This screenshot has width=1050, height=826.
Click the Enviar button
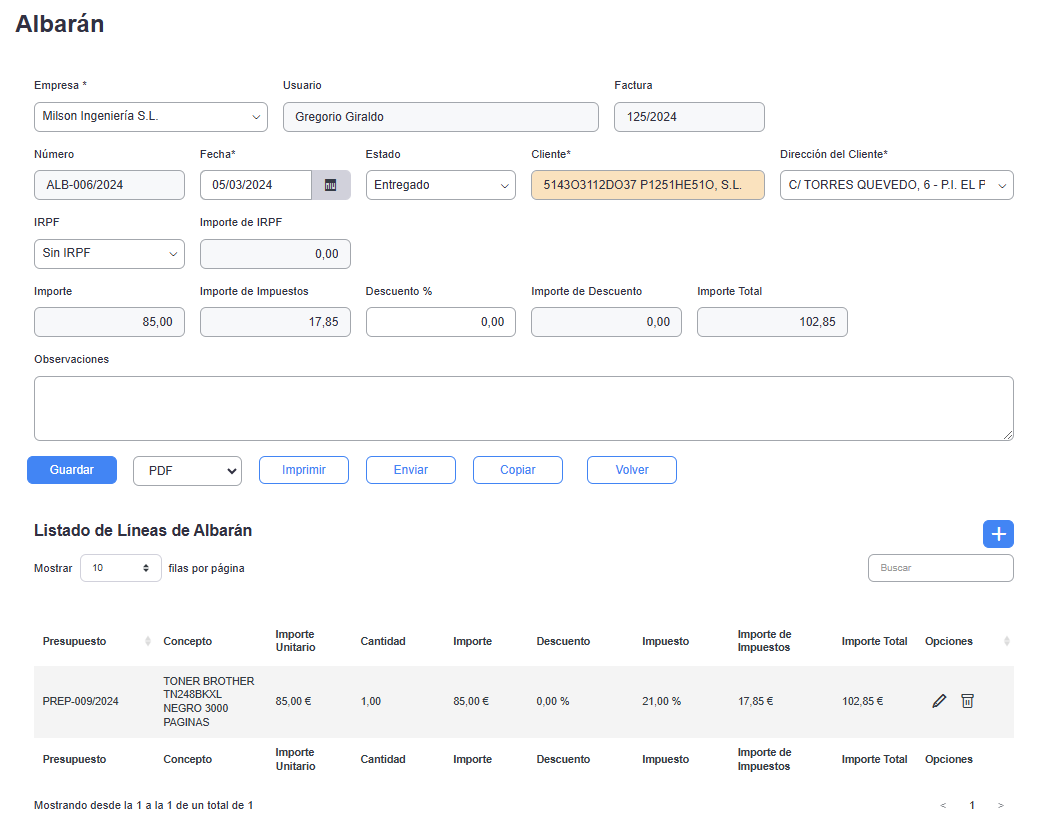(x=411, y=470)
